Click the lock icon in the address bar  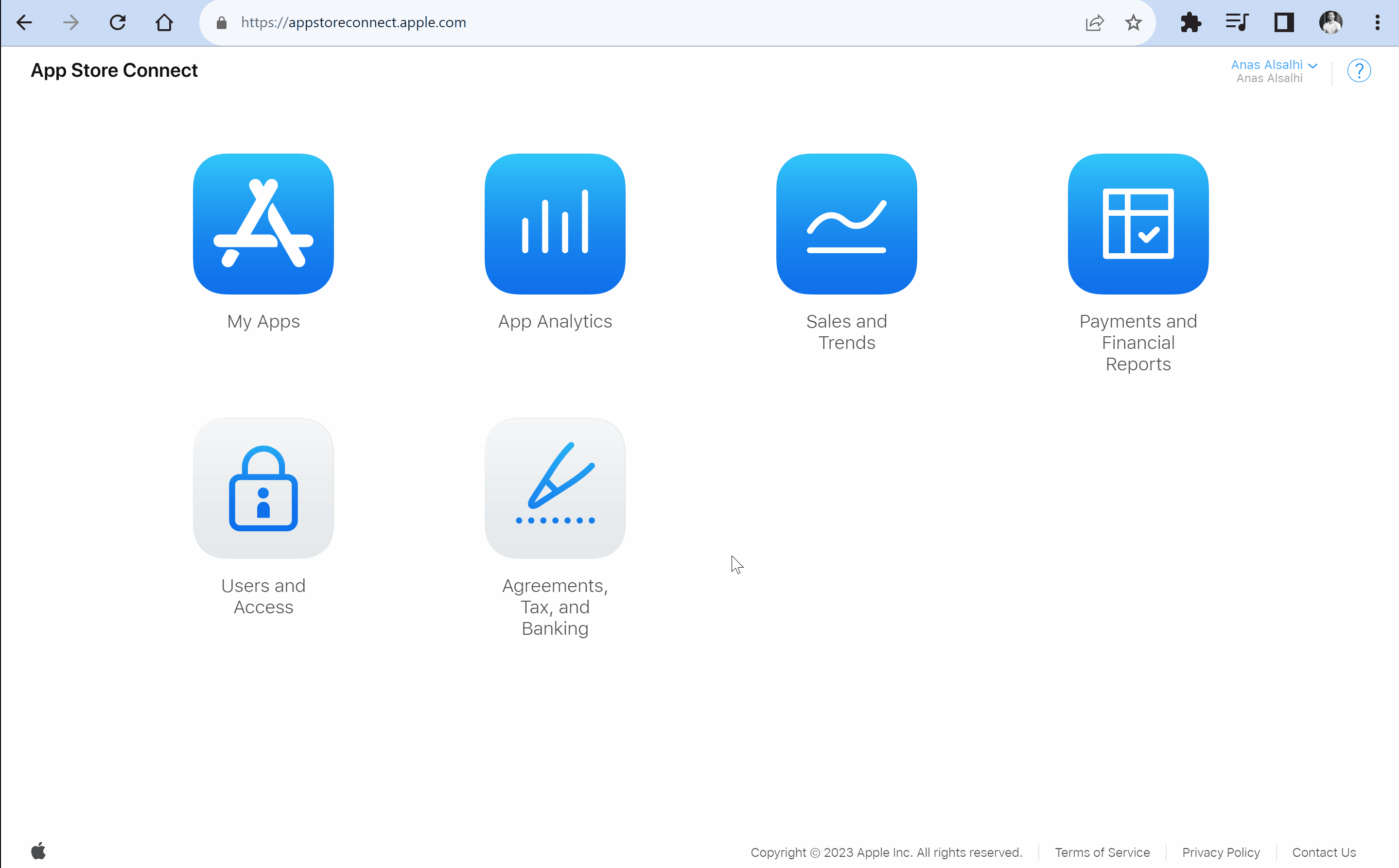(222, 22)
